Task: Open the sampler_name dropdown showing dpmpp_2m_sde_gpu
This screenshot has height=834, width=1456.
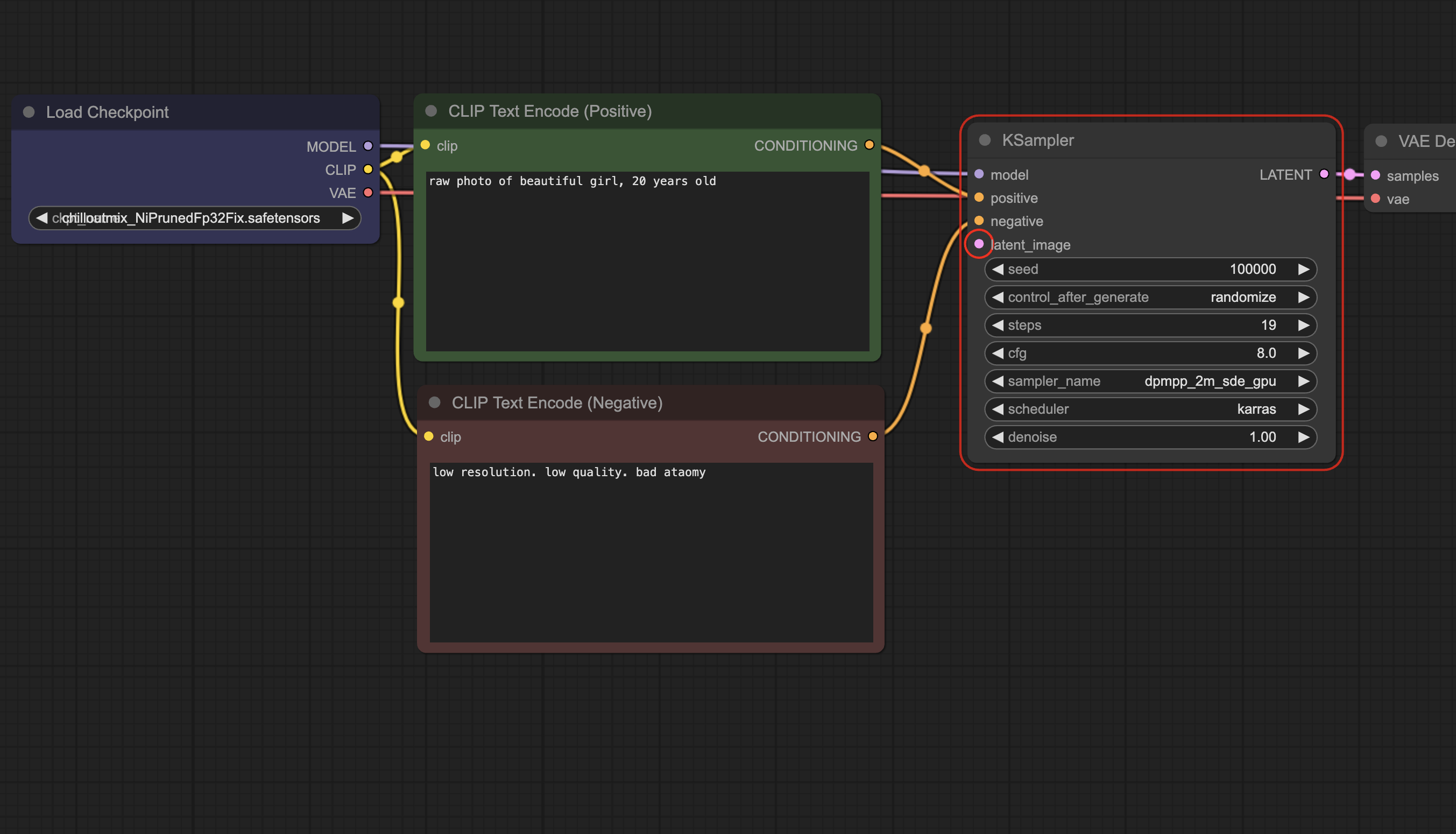Action: [1150, 381]
